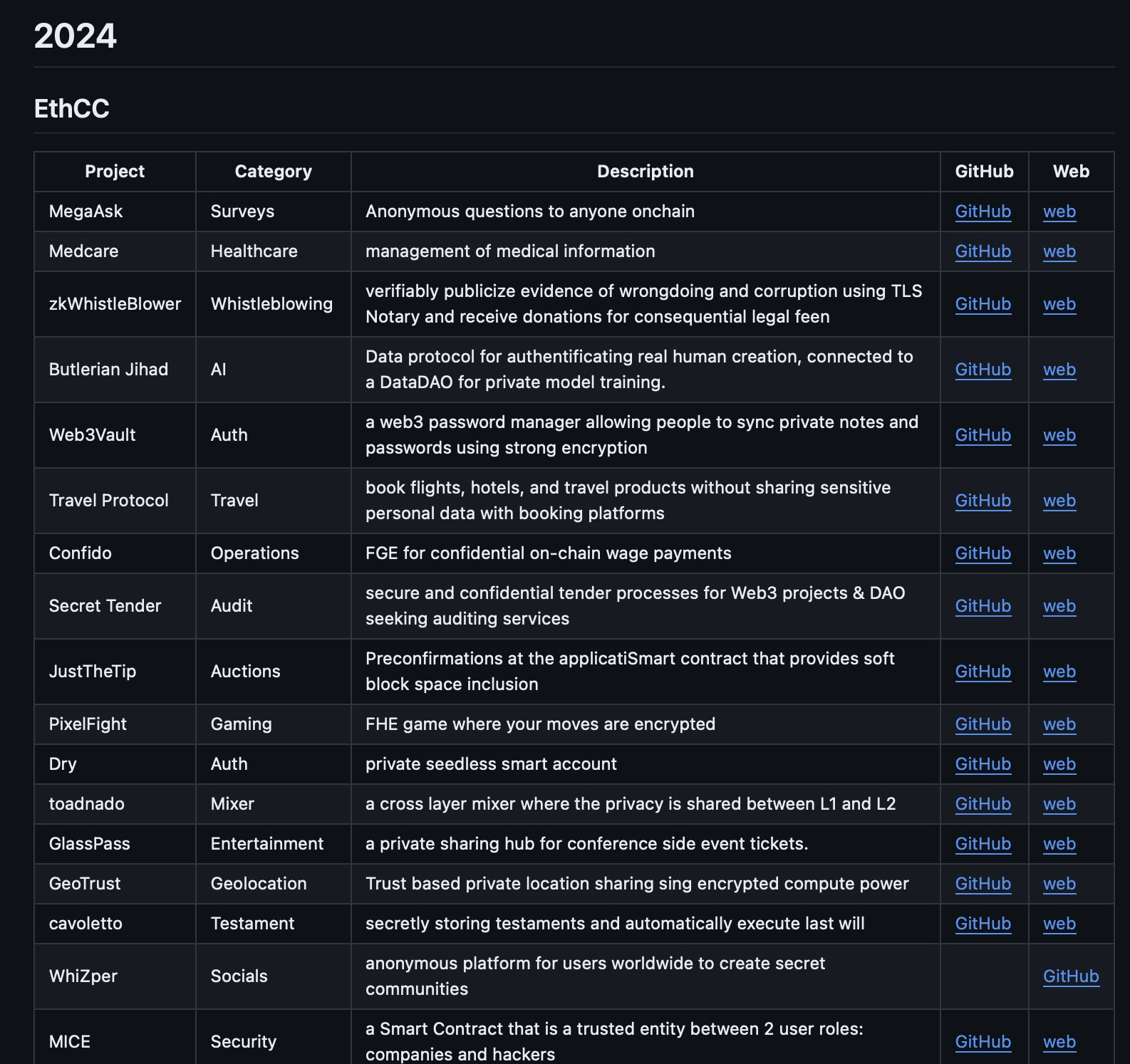Viewport: 1130px width, 1064px height.
Task: Click 'management of medical information' description
Action: coord(510,251)
